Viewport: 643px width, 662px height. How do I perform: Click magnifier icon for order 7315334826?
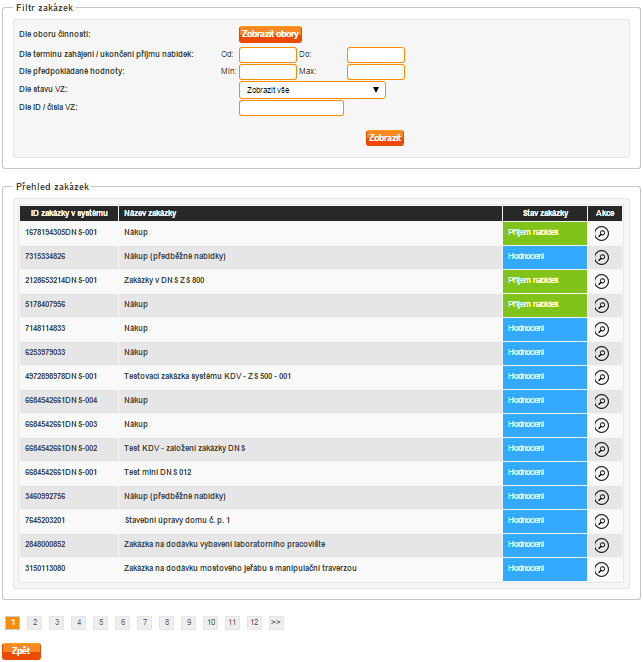[602, 257]
